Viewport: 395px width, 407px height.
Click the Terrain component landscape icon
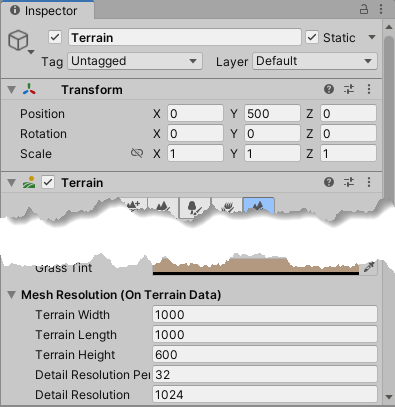[29, 182]
